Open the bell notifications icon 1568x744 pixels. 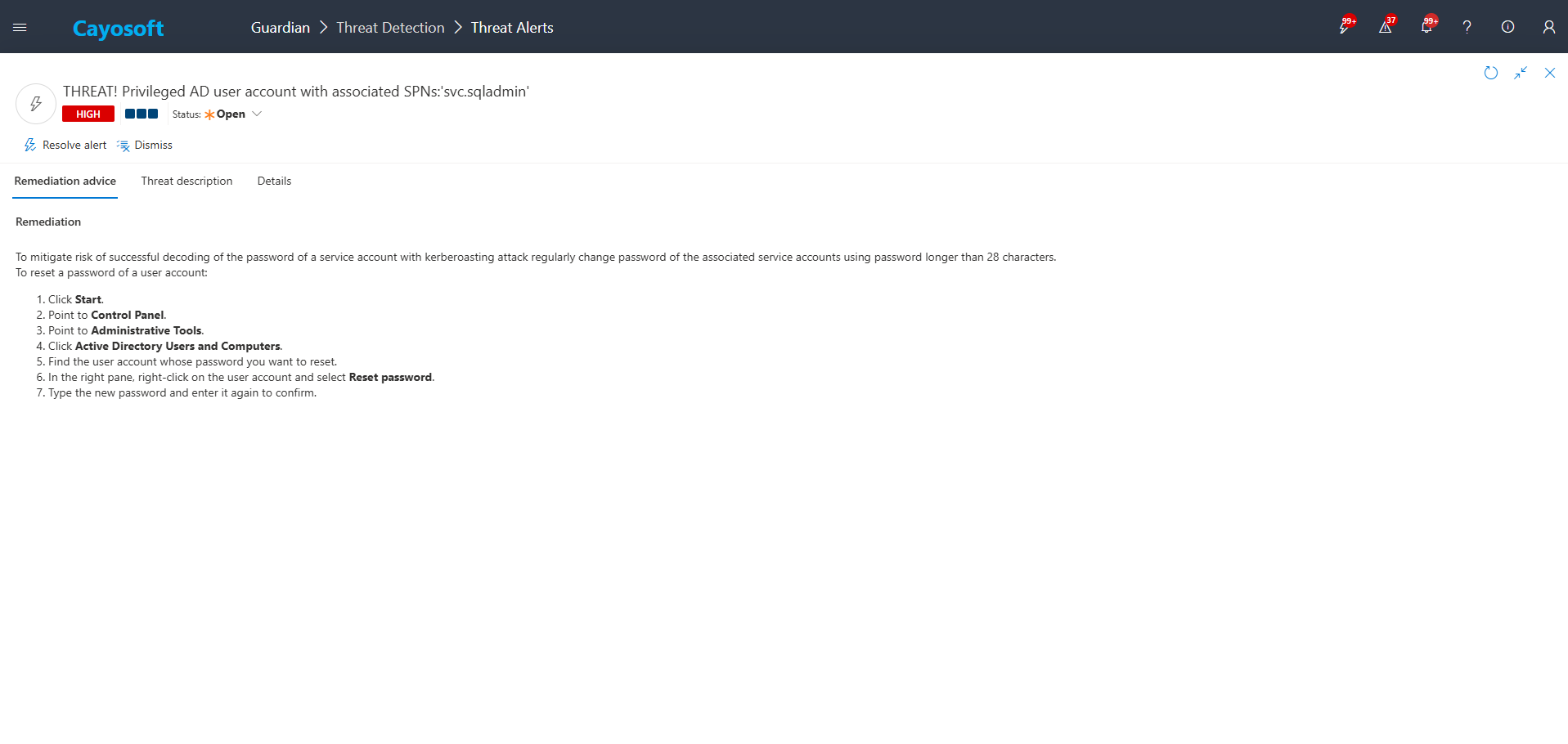(x=1426, y=28)
